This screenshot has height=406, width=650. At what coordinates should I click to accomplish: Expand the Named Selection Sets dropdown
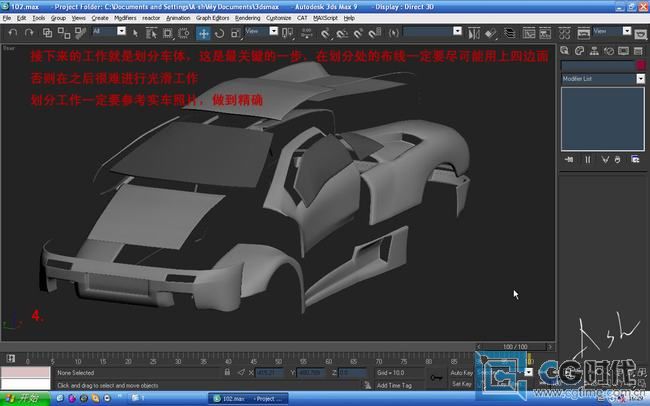457,31
